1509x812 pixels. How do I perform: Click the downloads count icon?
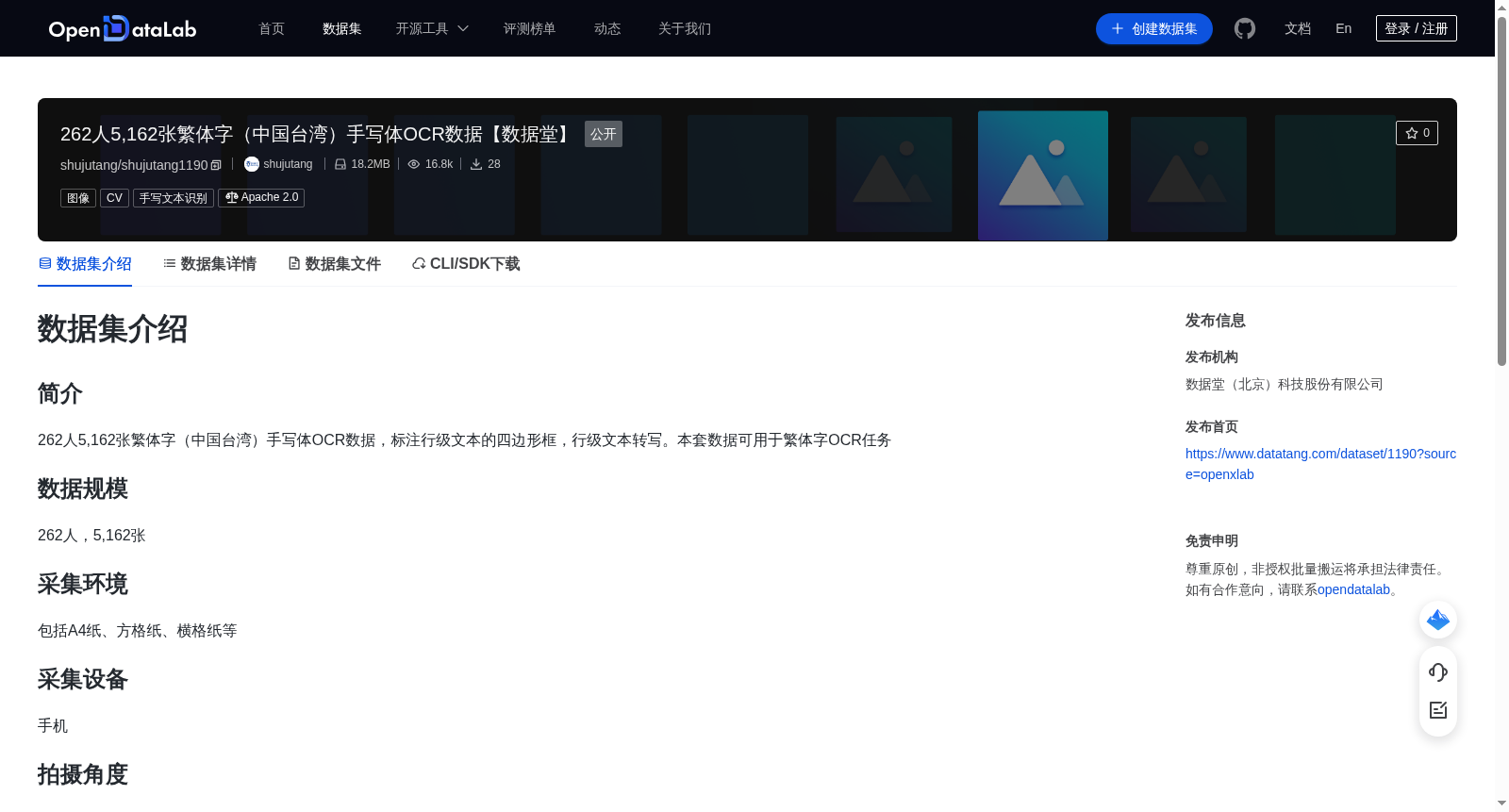476,164
